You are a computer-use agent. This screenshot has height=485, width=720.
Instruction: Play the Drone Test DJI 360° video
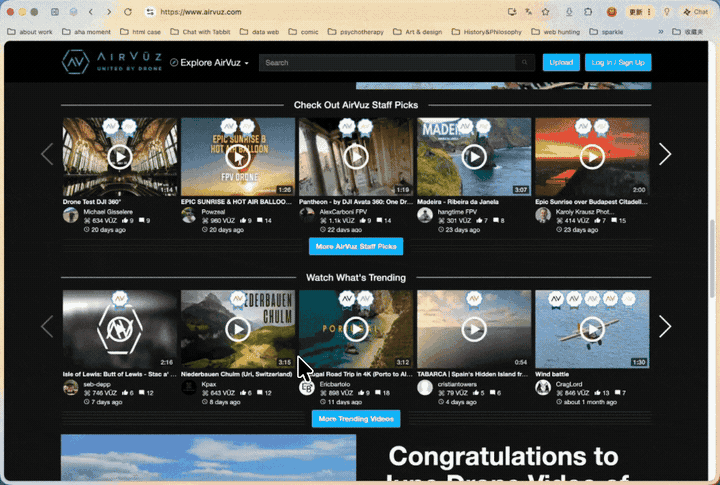120,157
